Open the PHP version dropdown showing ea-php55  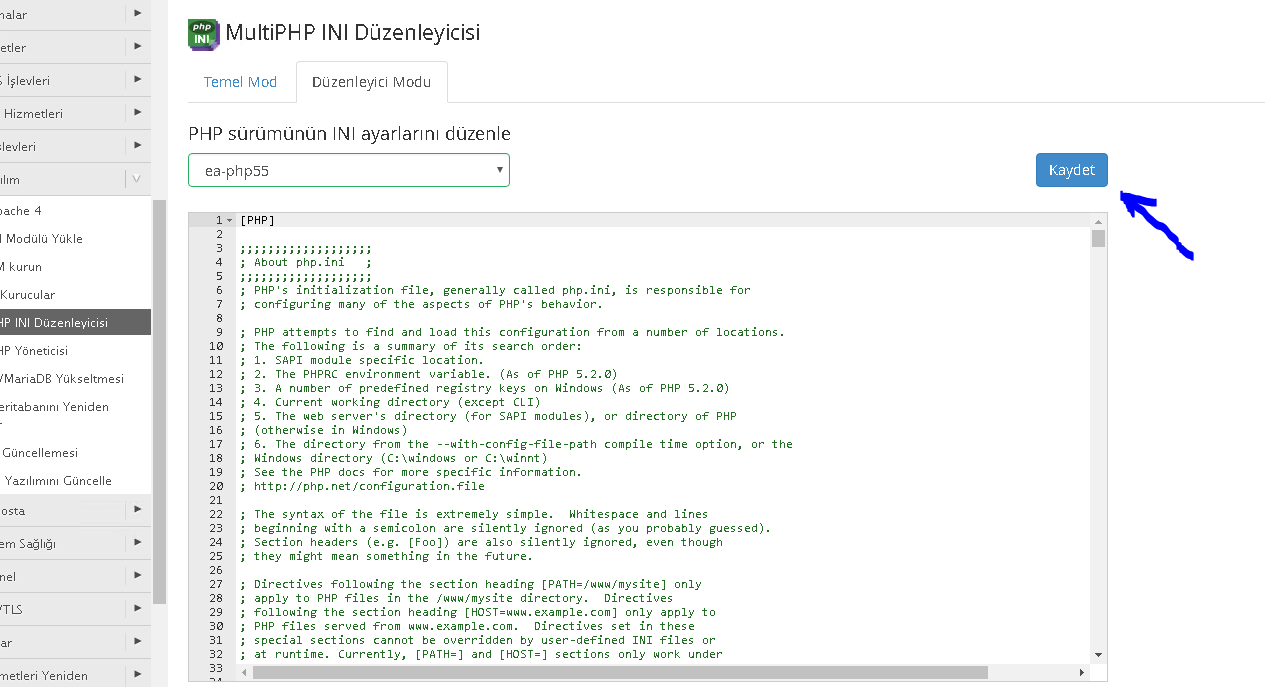[x=348, y=170]
